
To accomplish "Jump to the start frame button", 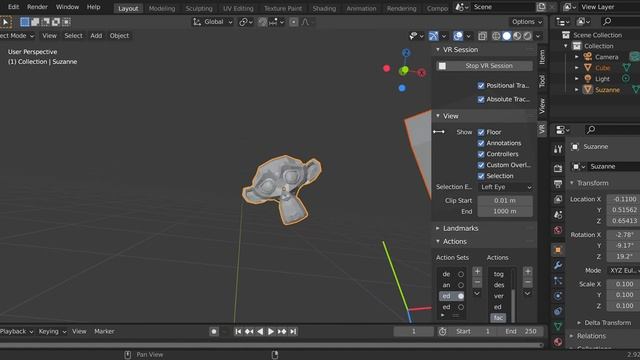I will pos(238,332).
